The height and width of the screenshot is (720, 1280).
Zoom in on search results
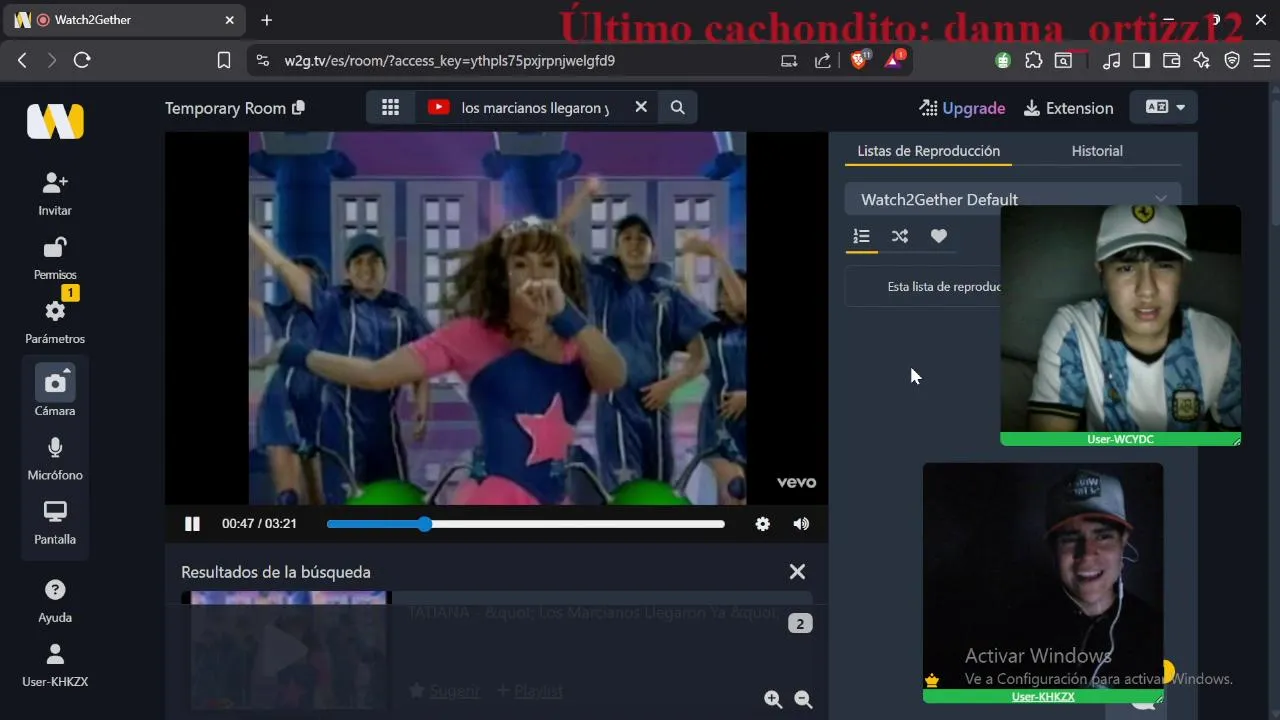point(773,700)
